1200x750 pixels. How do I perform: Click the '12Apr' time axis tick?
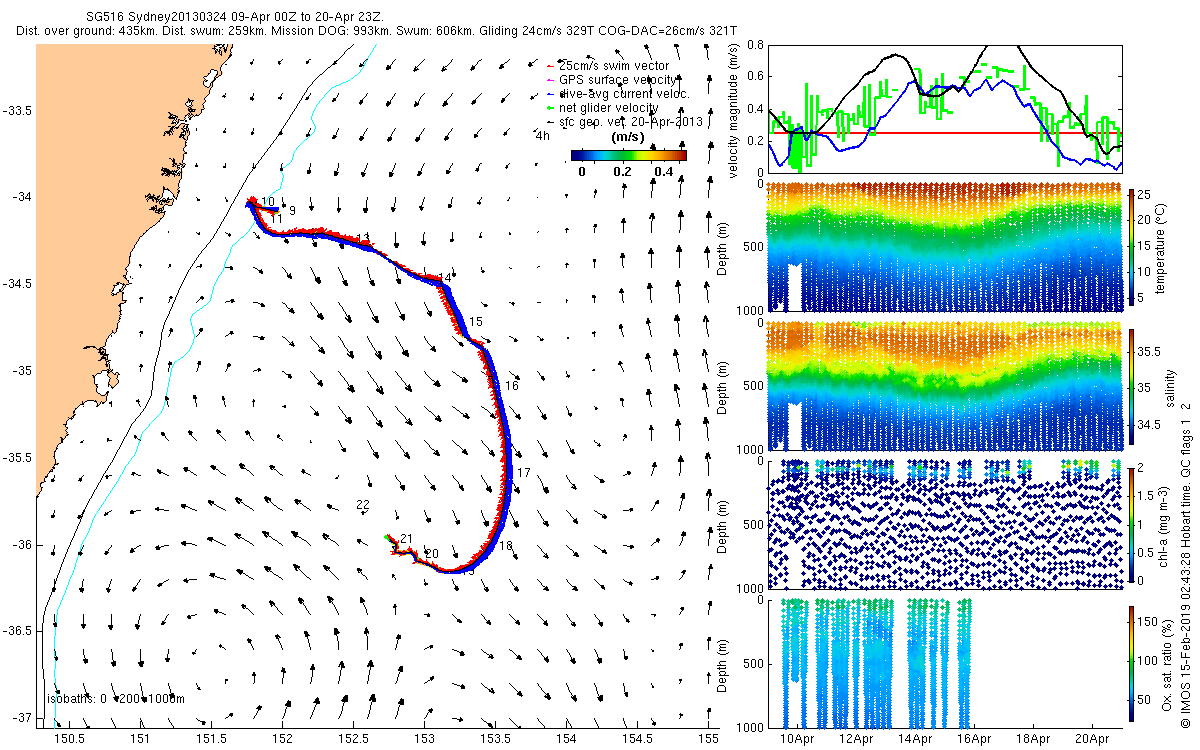[x=854, y=739]
